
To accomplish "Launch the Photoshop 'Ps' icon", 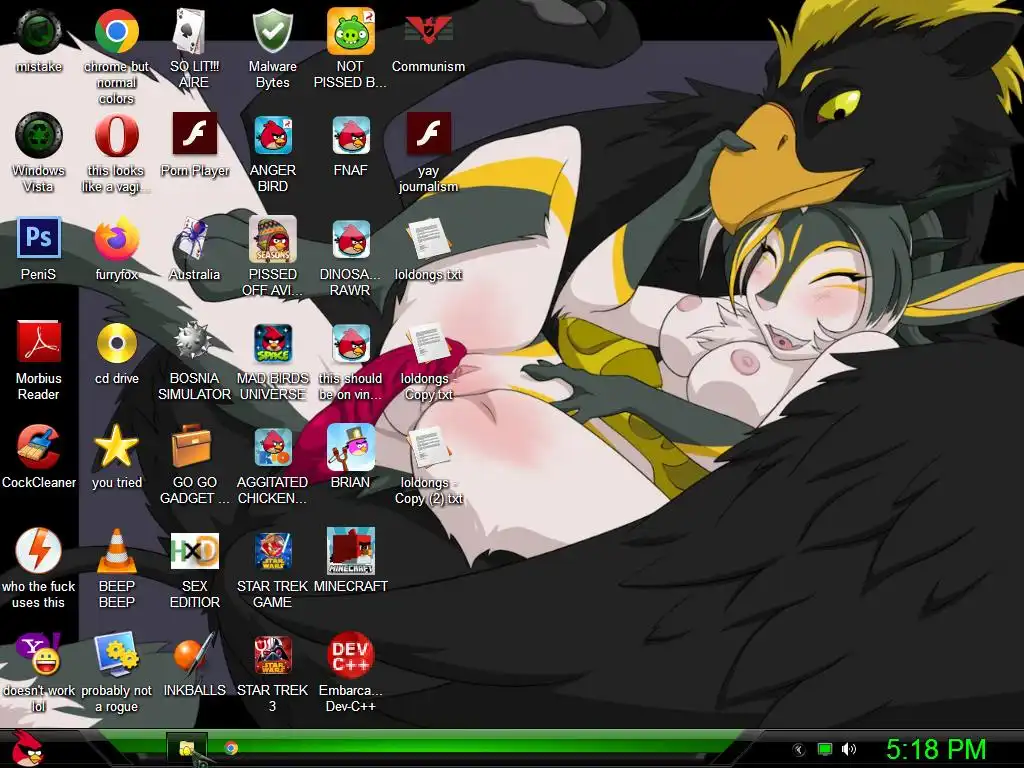I will (39, 239).
